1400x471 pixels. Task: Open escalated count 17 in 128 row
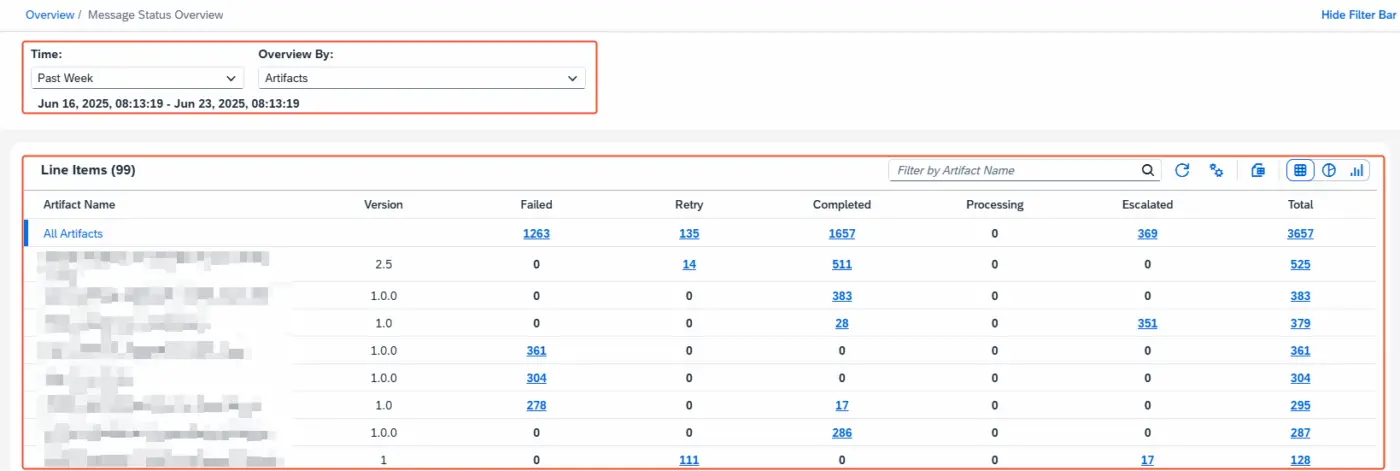pos(1147,460)
